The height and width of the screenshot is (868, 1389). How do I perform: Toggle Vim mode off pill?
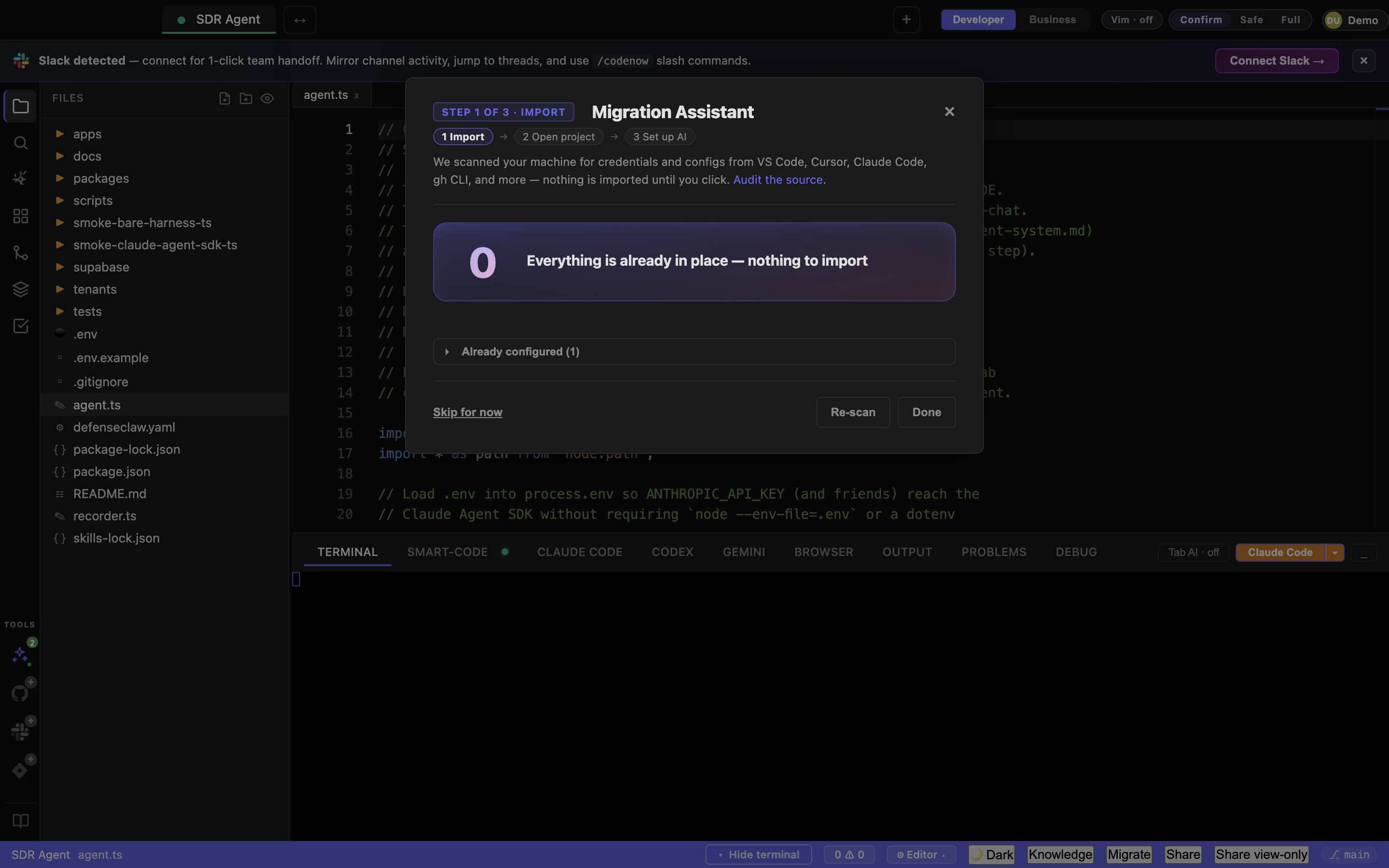tap(1131, 19)
